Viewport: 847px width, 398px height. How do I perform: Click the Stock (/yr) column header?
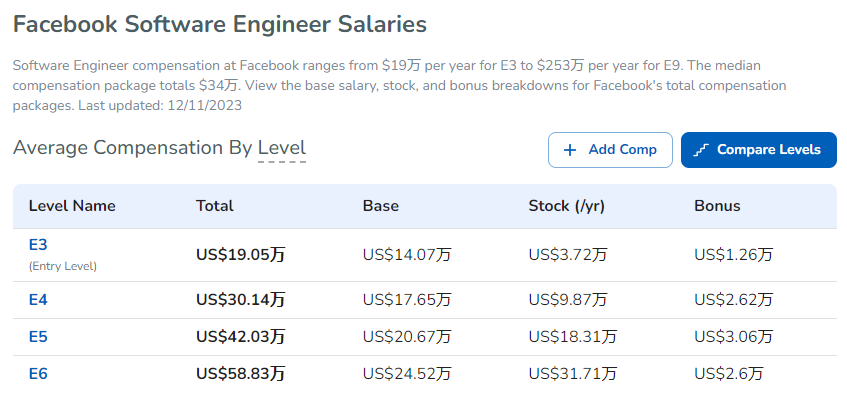click(x=566, y=206)
